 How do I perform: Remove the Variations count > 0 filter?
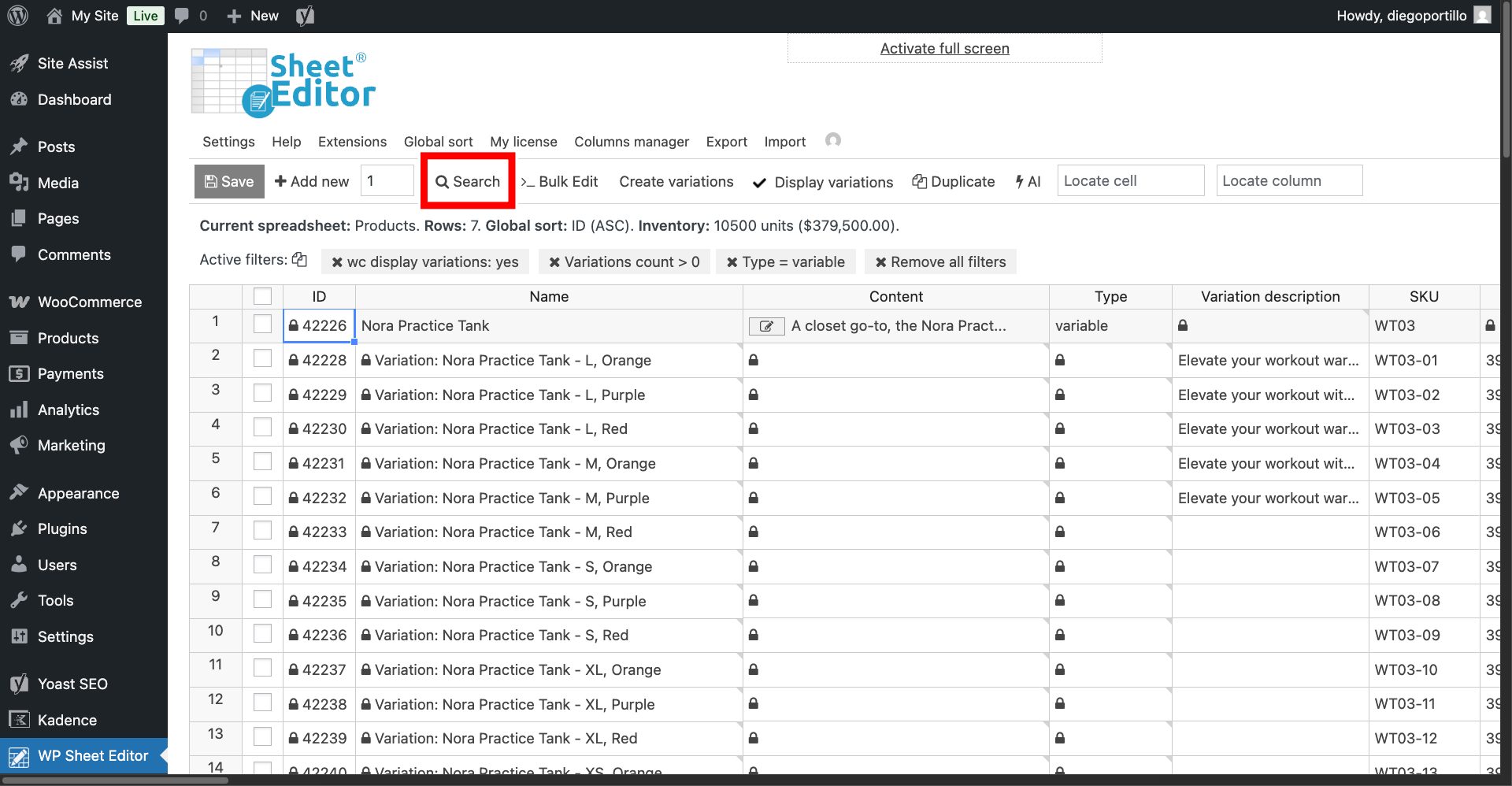tap(554, 262)
